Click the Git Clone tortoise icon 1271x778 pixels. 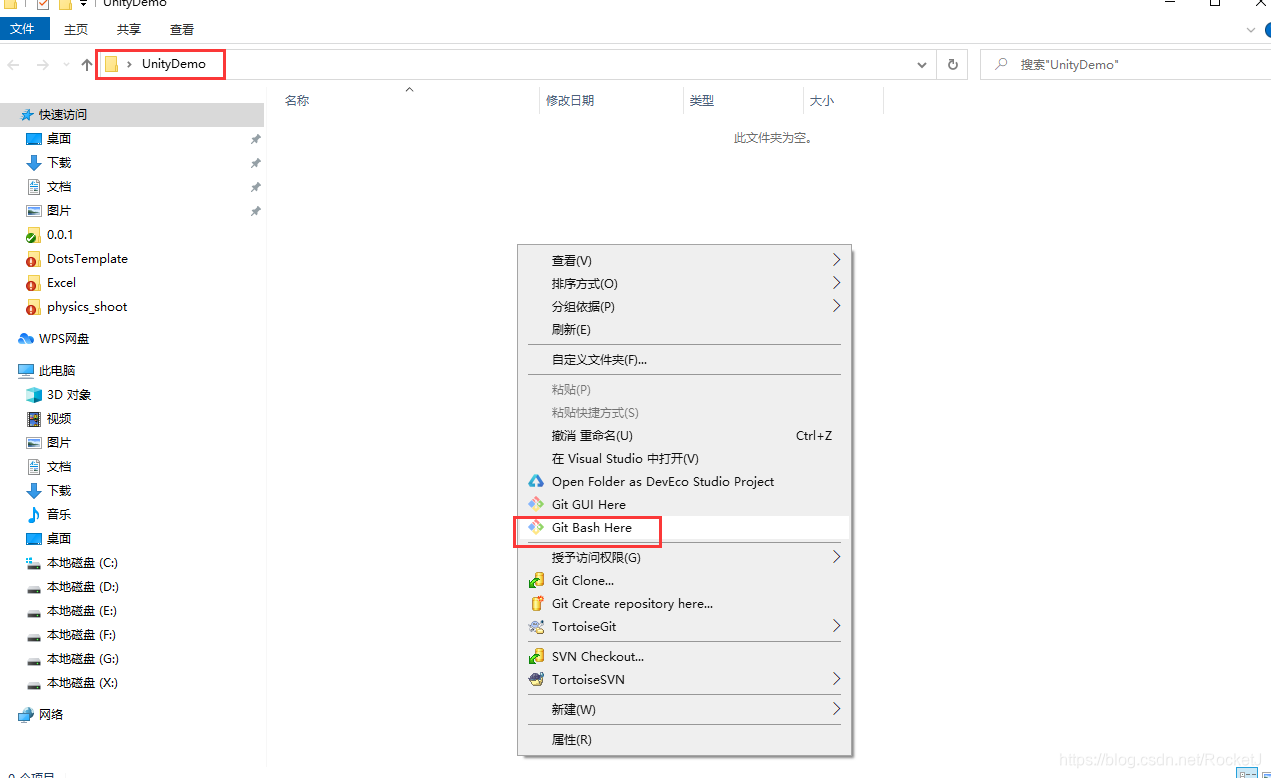click(536, 580)
